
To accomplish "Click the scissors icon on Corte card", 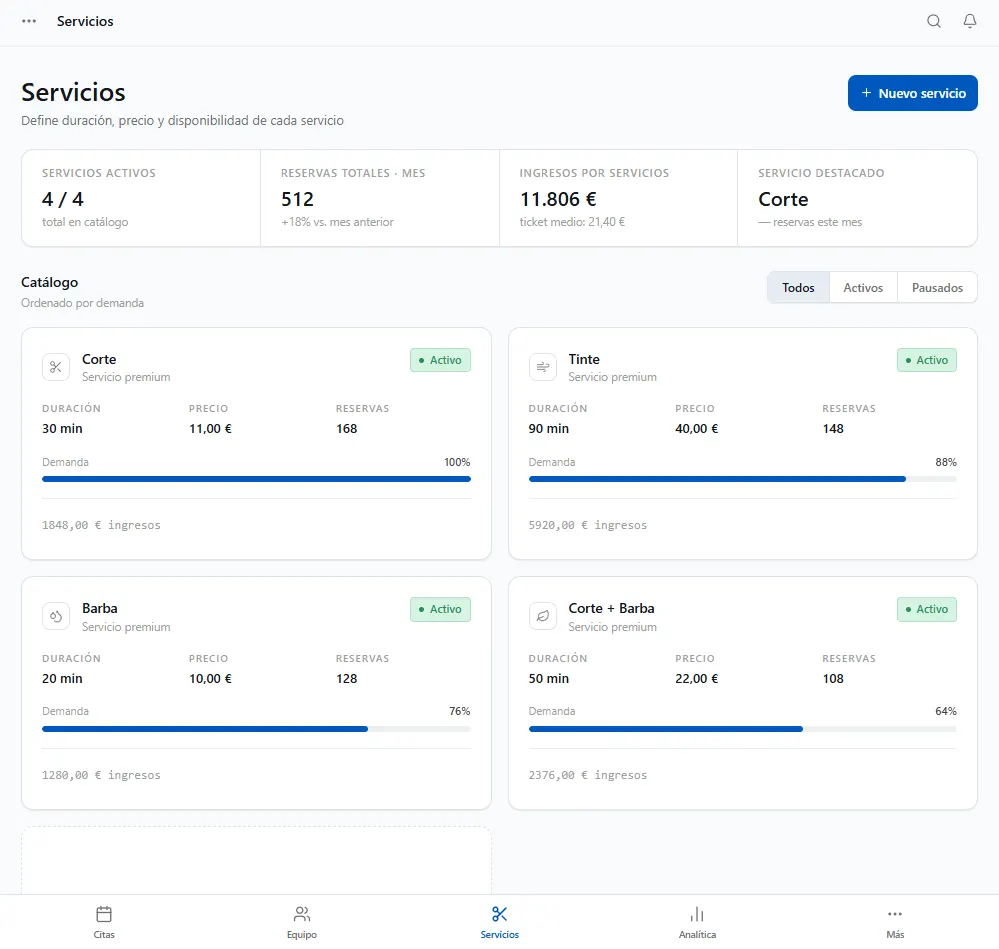I will 56,367.
